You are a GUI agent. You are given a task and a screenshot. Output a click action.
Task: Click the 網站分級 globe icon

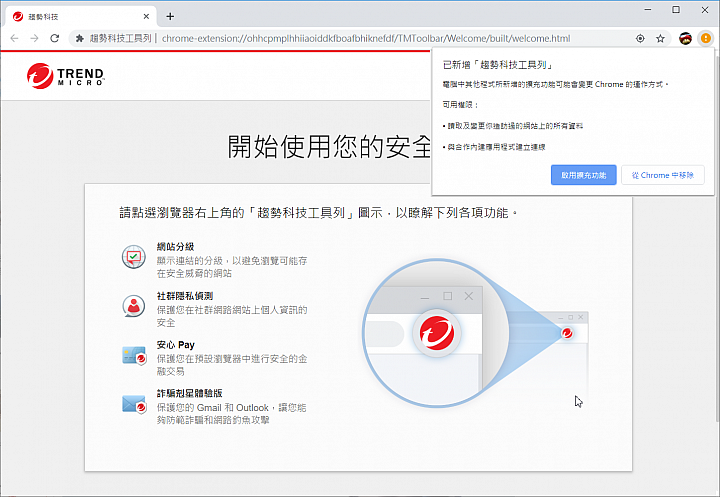[134, 257]
